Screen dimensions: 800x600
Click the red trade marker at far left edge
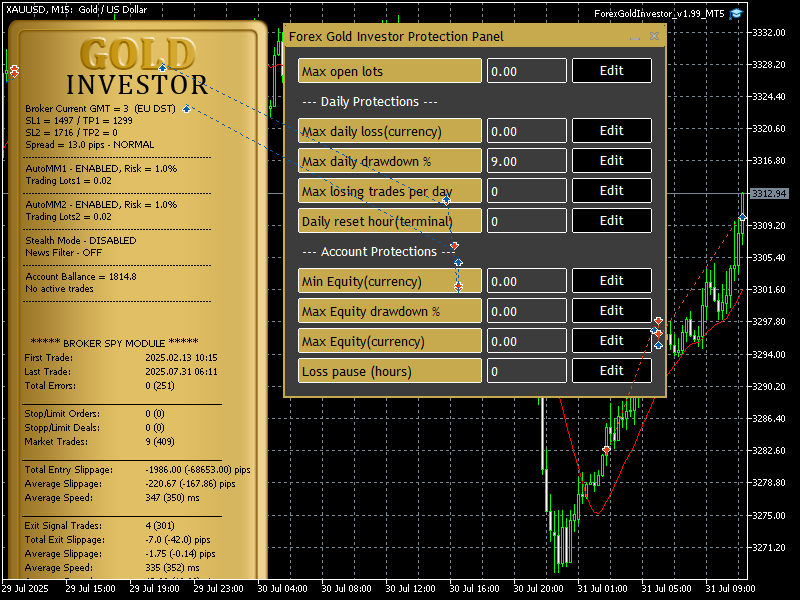point(14,72)
